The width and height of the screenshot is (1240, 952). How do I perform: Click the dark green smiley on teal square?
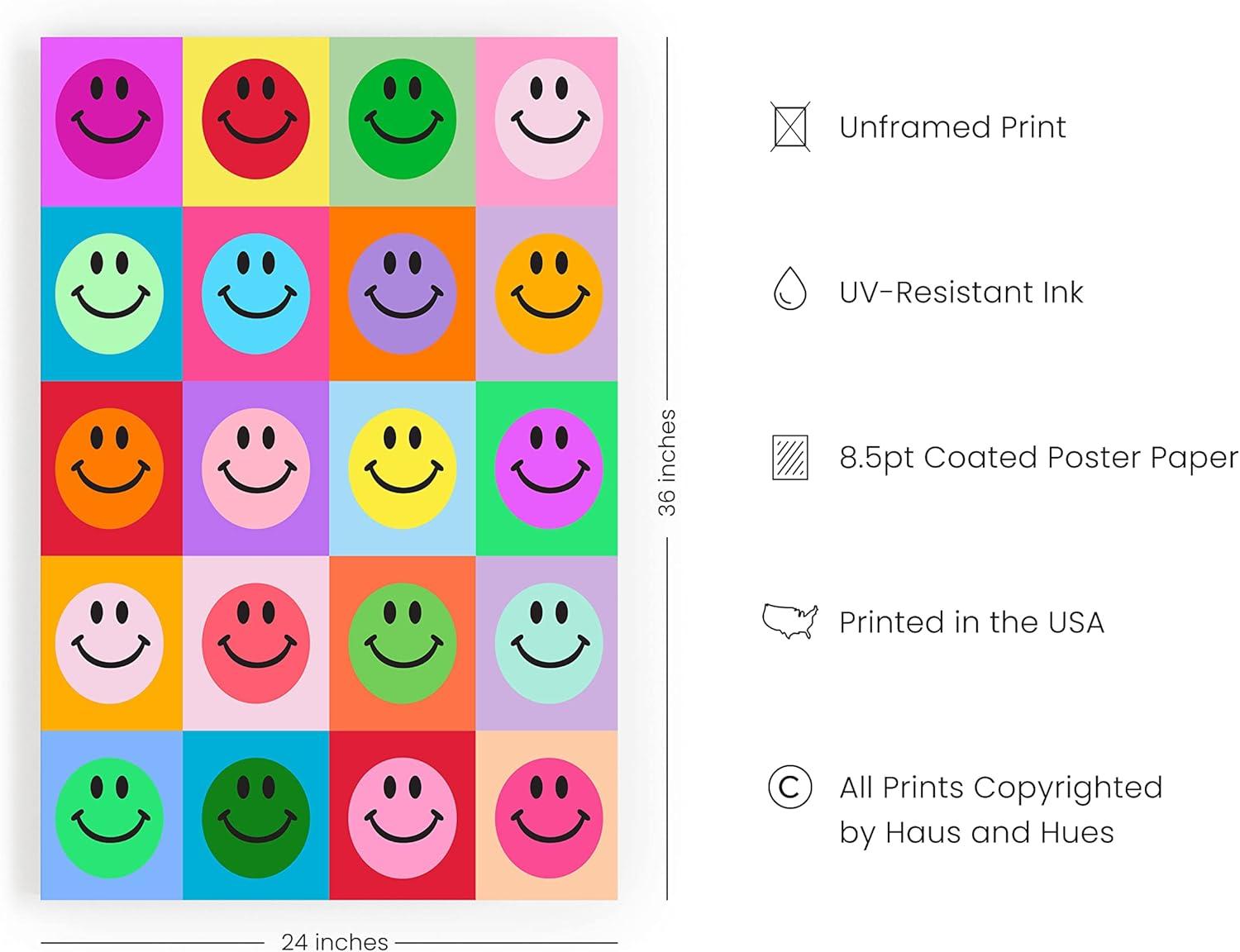pyautogui.click(x=255, y=817)
